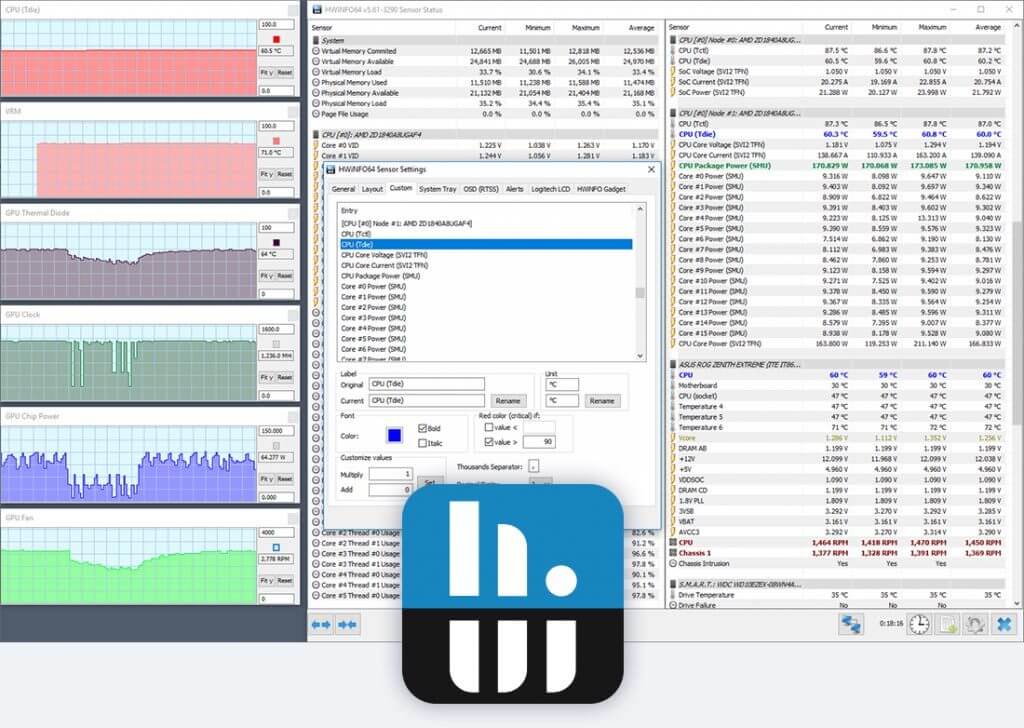Image resolution: width=1024 pixels, height=728 pixels.
Task: Click the Rename button next to Current label
Action: 508,400
